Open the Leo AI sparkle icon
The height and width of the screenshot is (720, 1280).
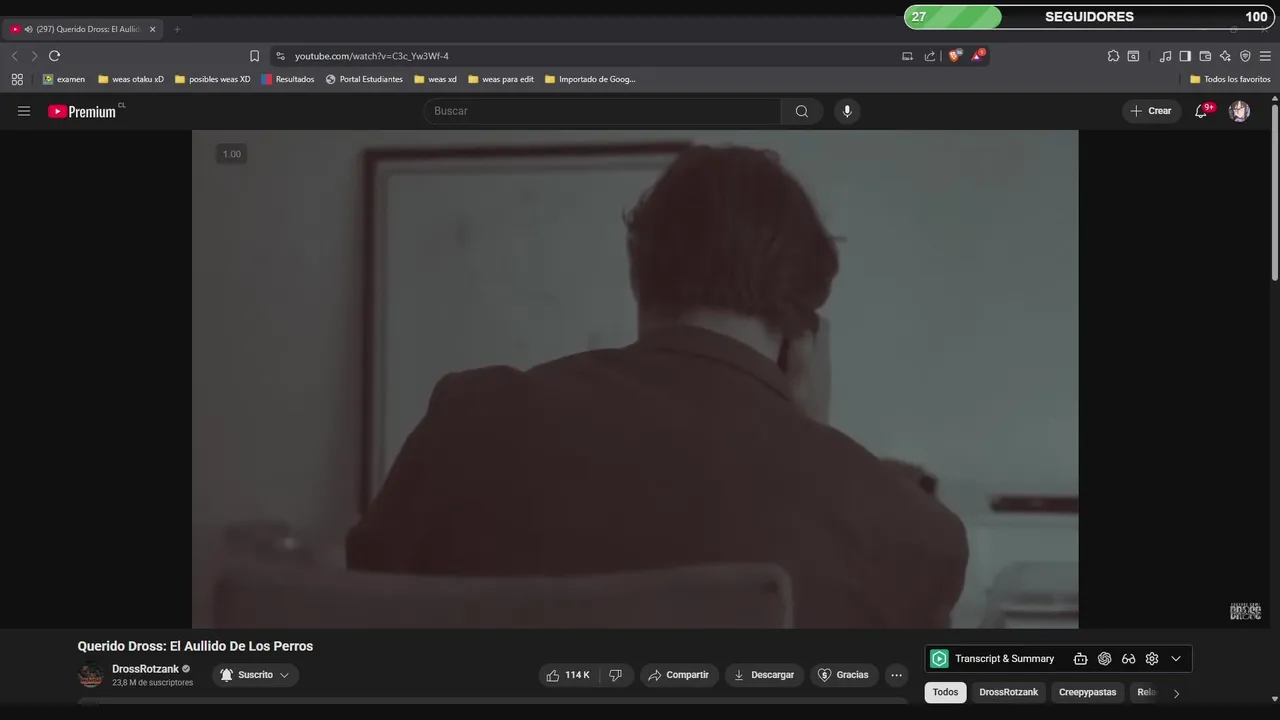1225,56
